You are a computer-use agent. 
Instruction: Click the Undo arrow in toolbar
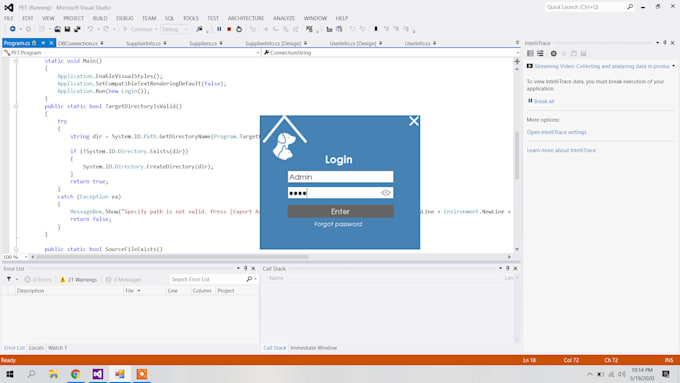(x=90, y=29)
